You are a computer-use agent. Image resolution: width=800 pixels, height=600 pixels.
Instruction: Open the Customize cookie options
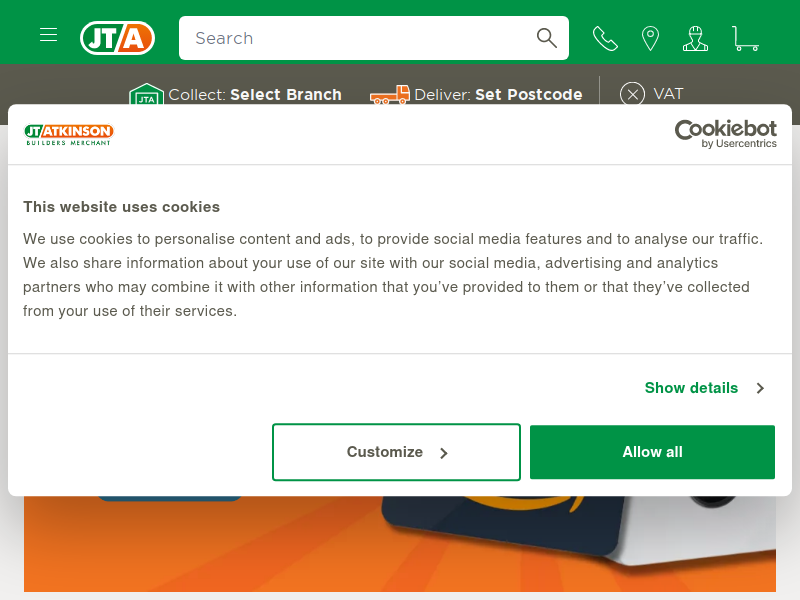396,452
